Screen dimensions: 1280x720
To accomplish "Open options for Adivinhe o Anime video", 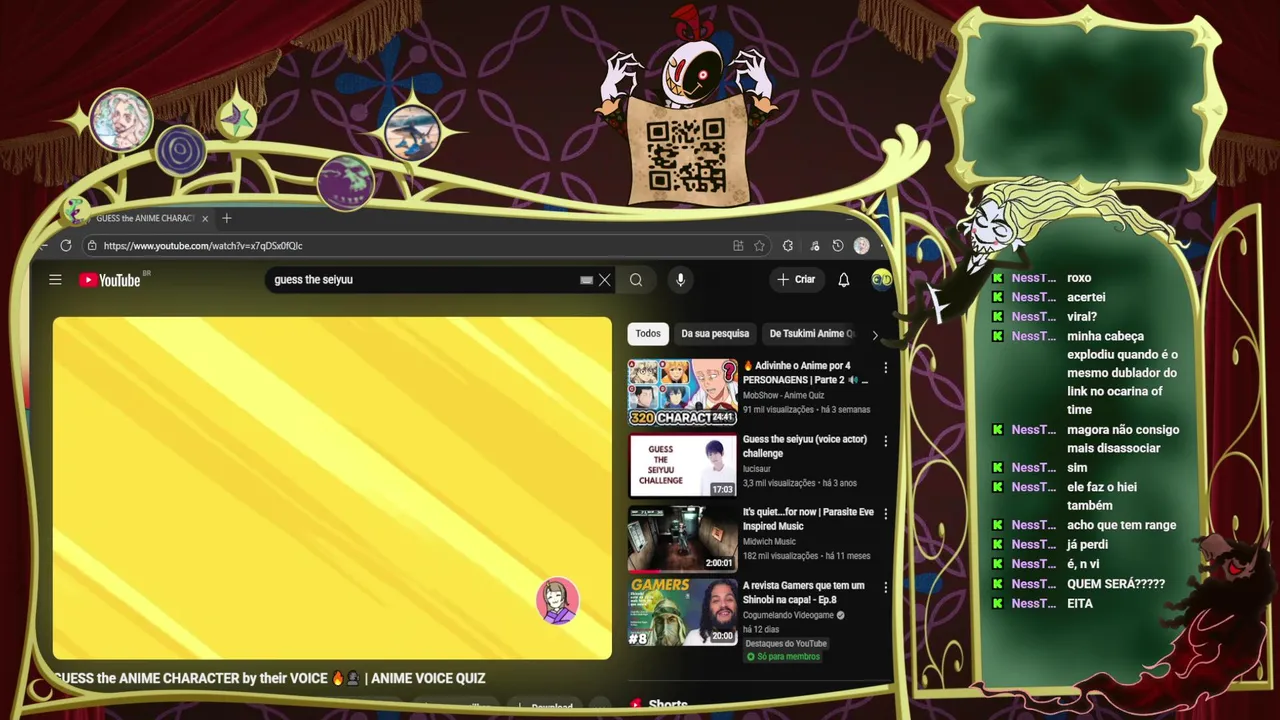I will click(885, 368).
